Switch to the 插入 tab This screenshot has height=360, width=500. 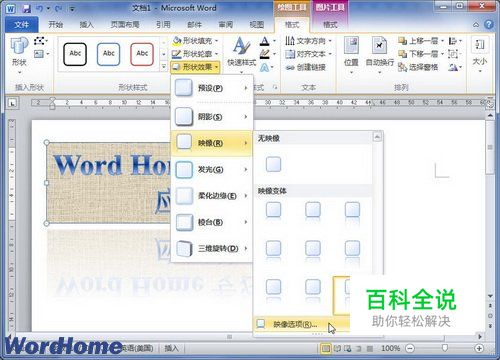(x=87, y=25)
